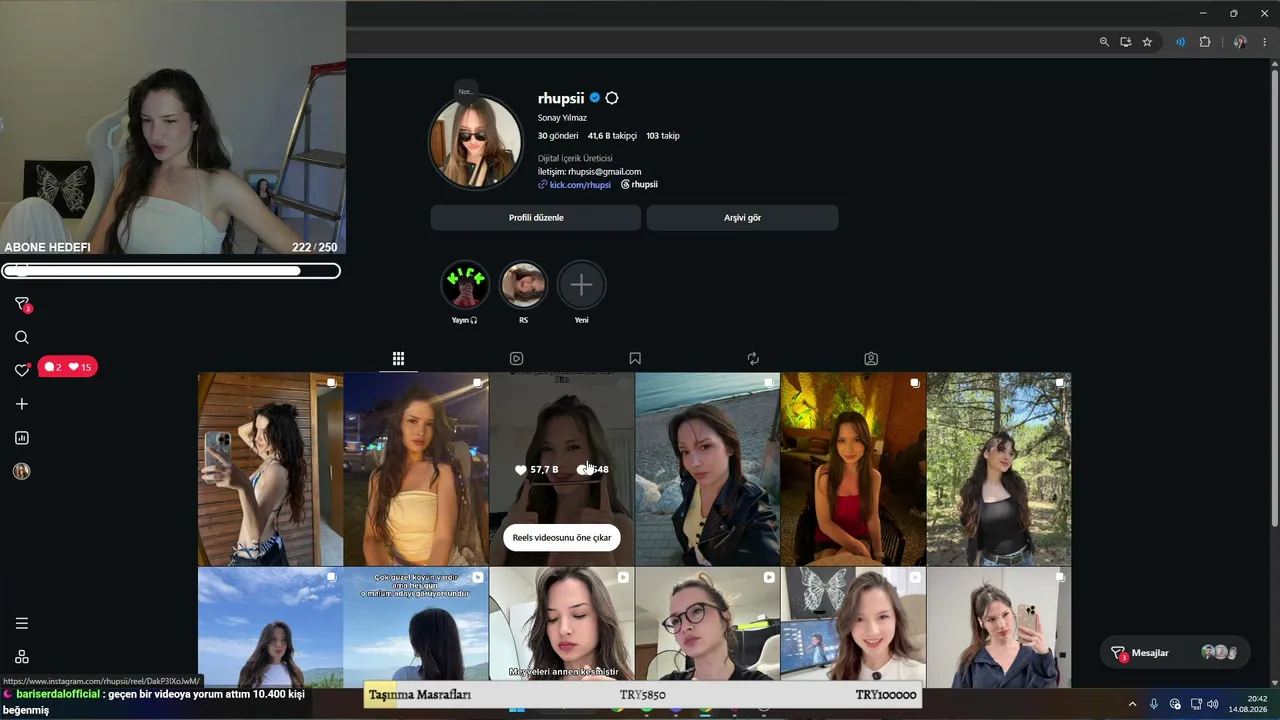Open the reel captioned Meyveleri annen kesmiştir
The width and height of the screenshot is (1280, 720).
pyautogui.click(x=562, y=627)
